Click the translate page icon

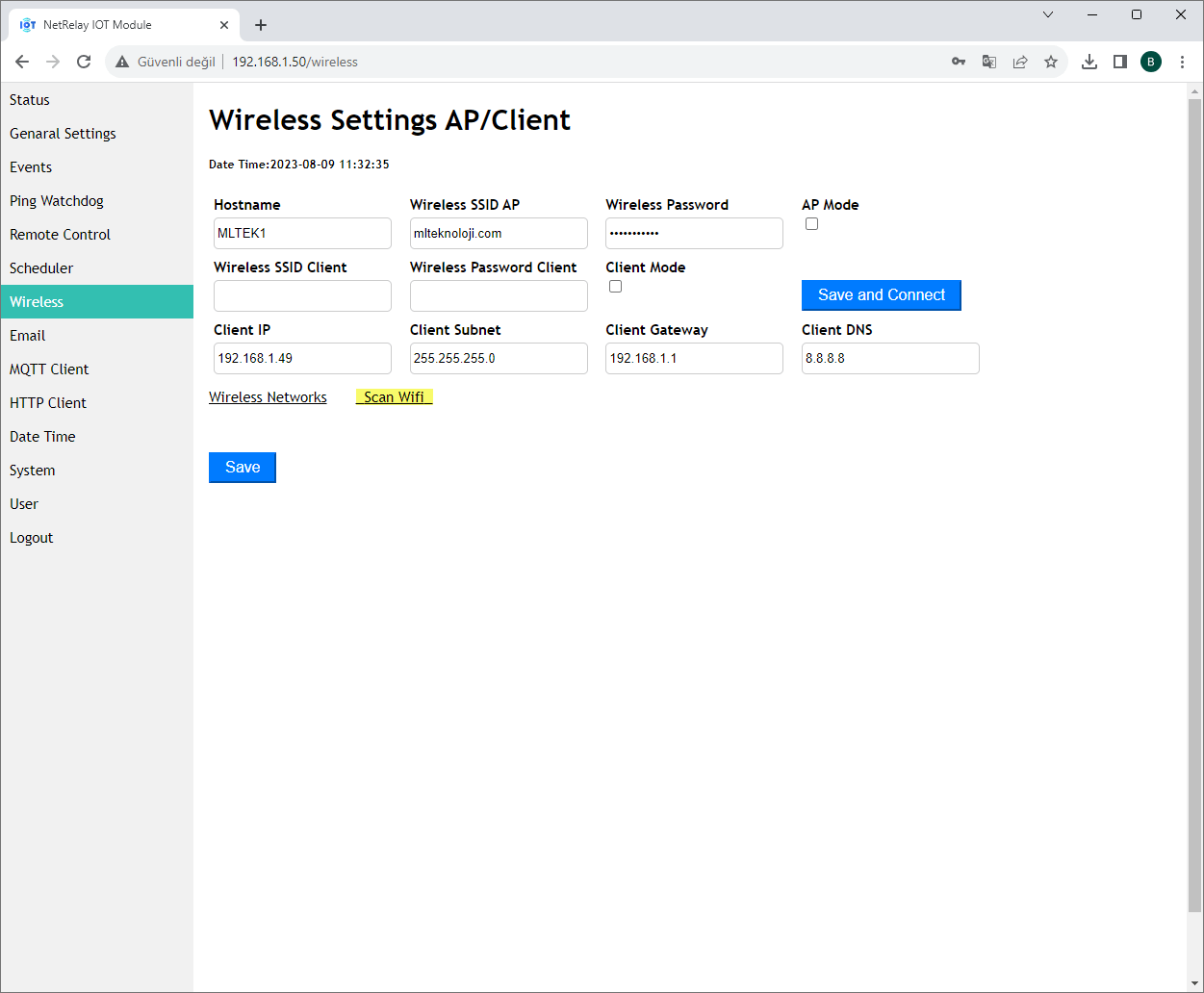[x=988, y=62]
